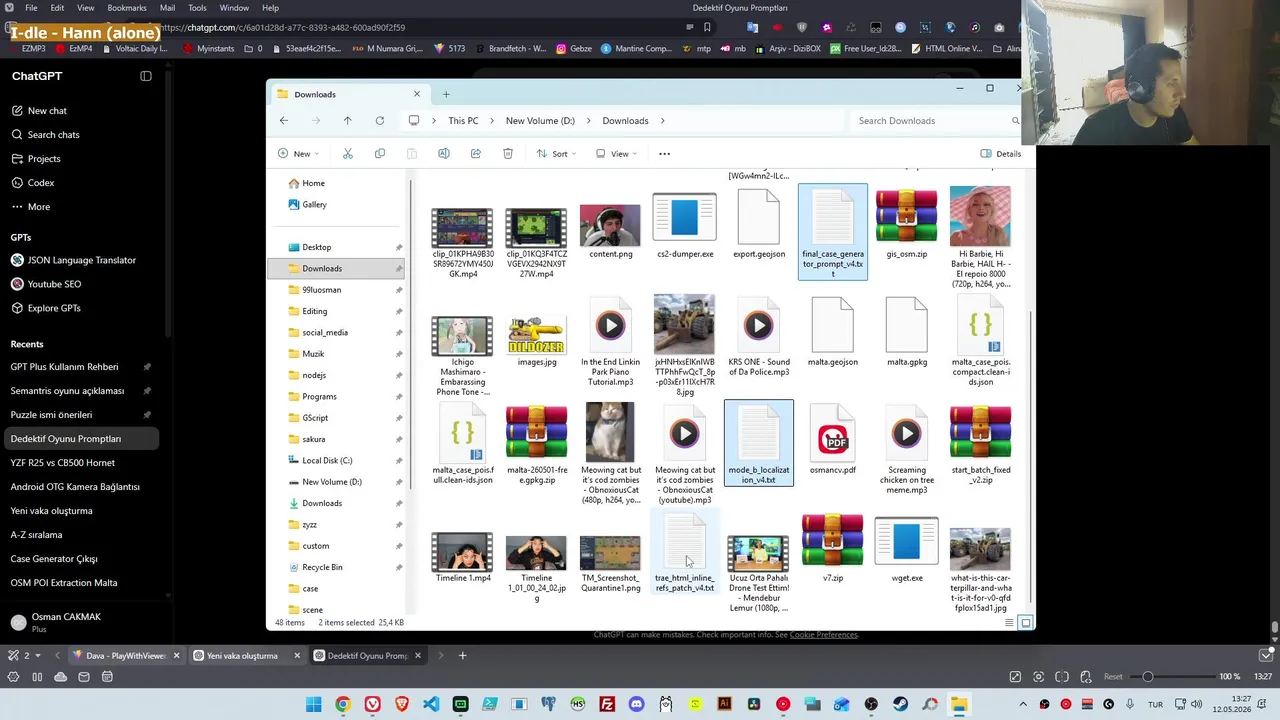Start a New chat in ChatGPT sidebar

tap(47, 111)
